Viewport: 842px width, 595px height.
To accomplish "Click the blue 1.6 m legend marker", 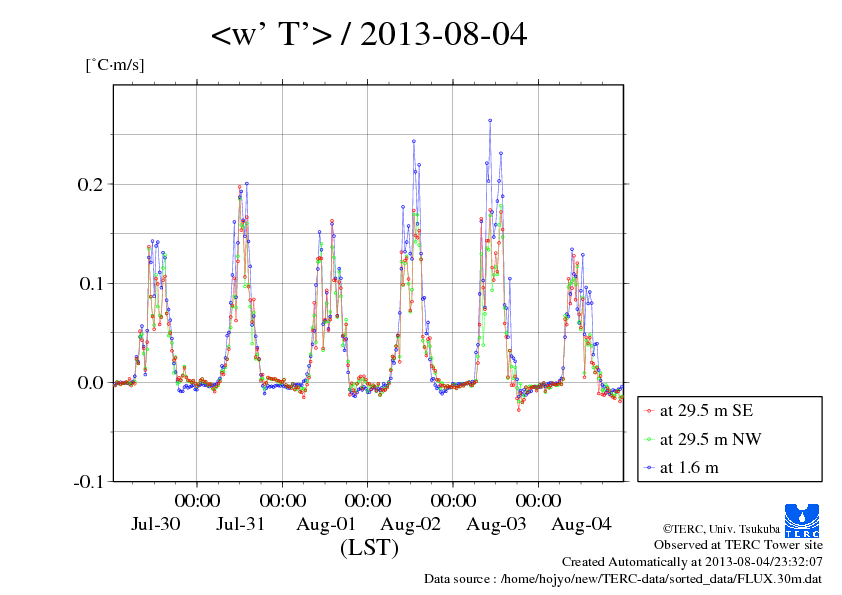I will 649,468.
